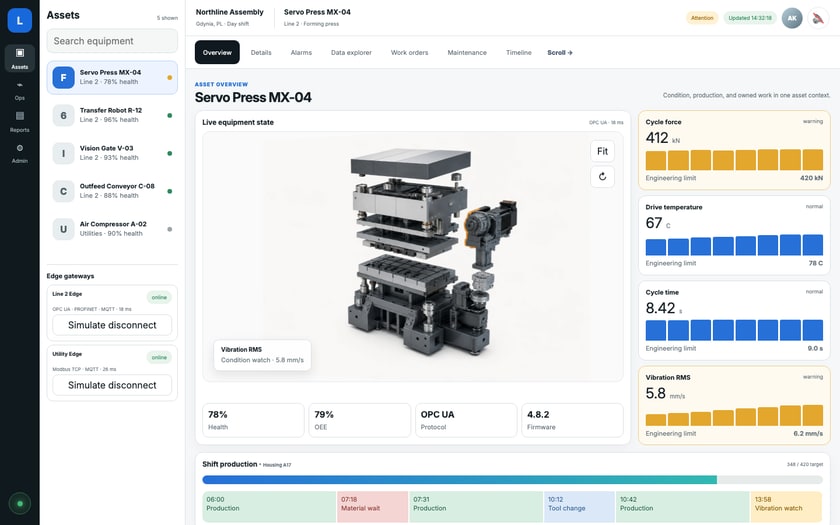Open the Admin sidebar icon

20,153
